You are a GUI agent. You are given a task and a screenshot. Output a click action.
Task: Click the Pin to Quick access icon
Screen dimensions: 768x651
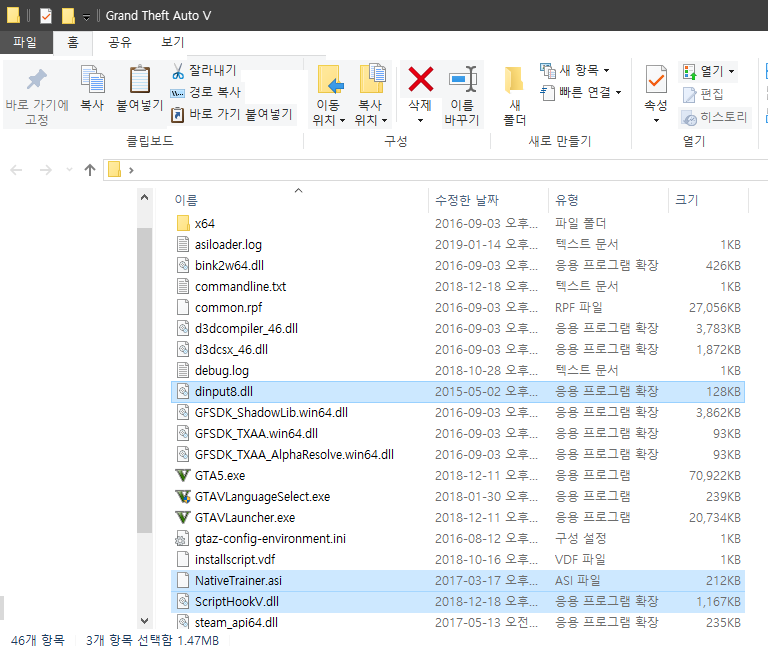[x=37, y=80]
